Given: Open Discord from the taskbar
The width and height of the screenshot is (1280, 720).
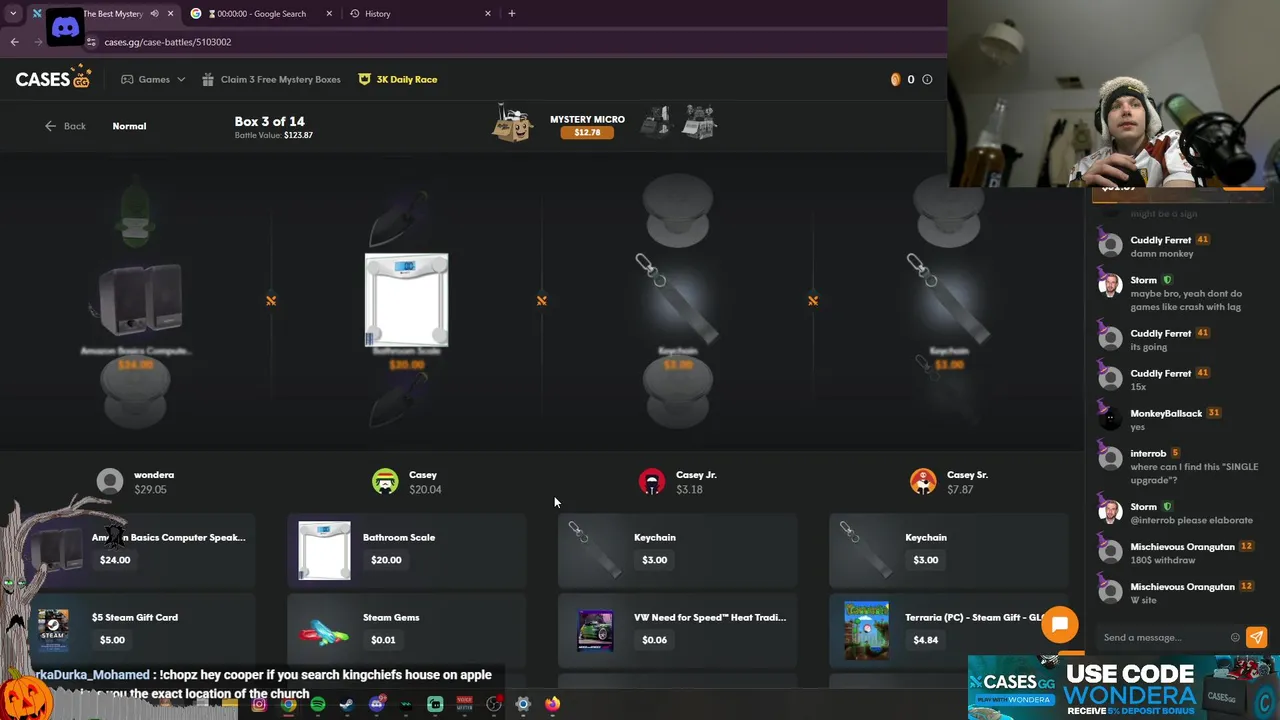Looking at the screenshot, I should (377, 704).
